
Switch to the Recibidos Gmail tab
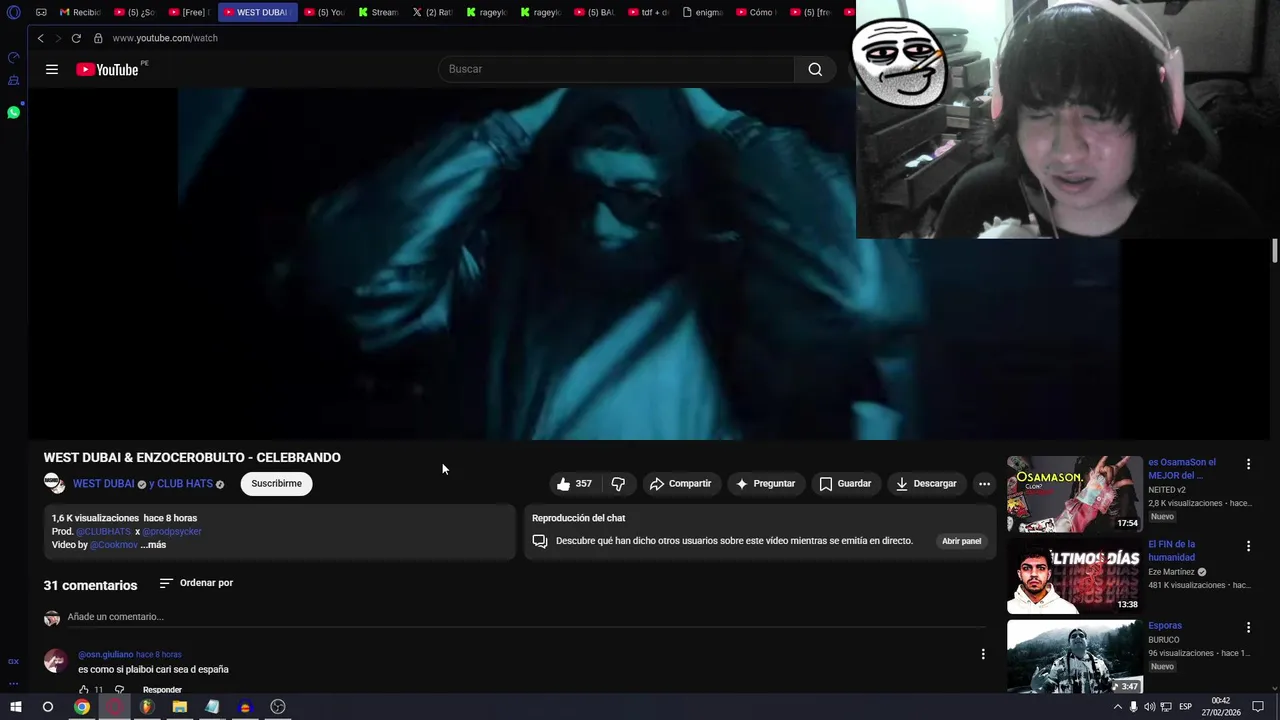(81, 12)
